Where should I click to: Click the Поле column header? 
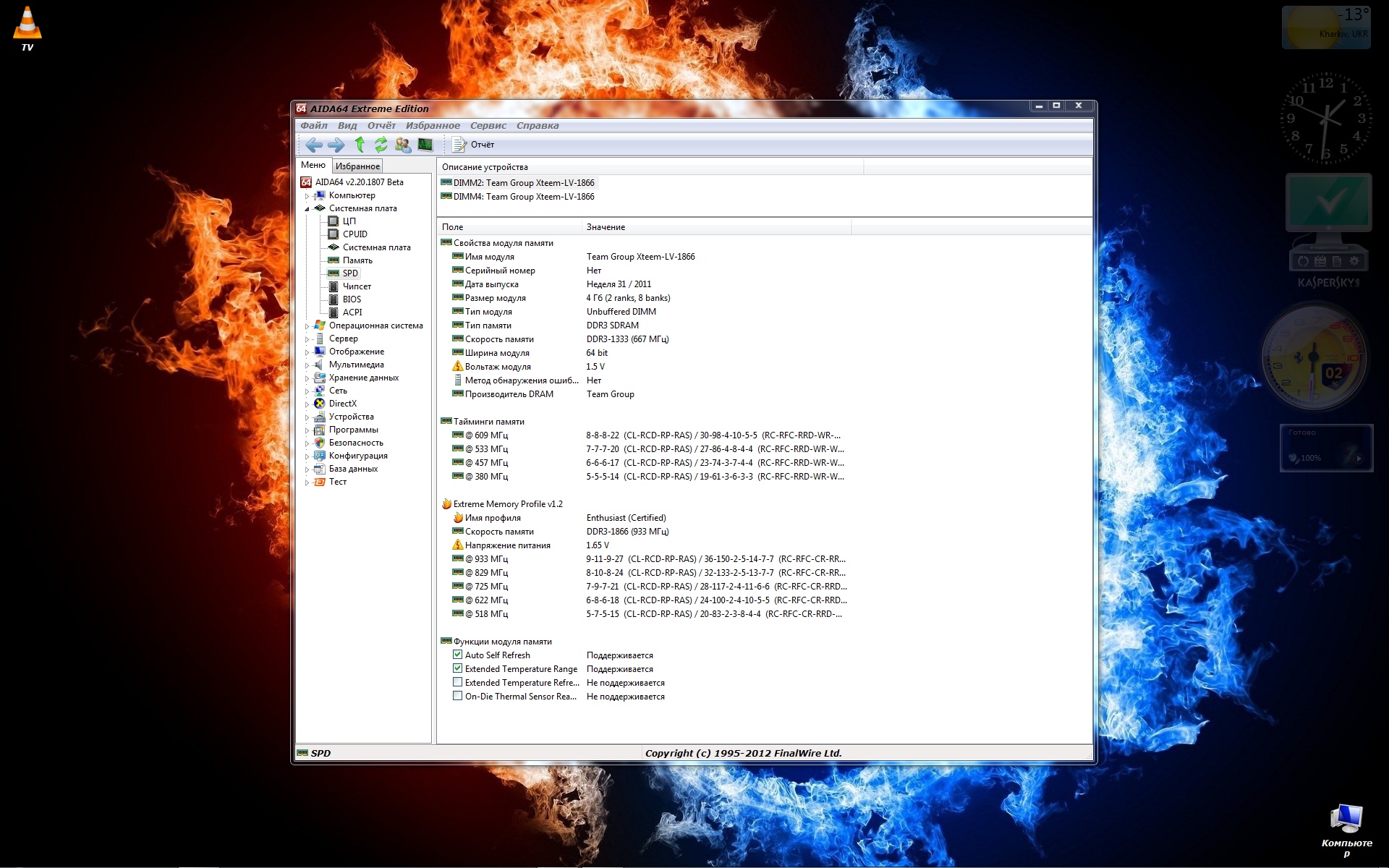coord(509,227)
